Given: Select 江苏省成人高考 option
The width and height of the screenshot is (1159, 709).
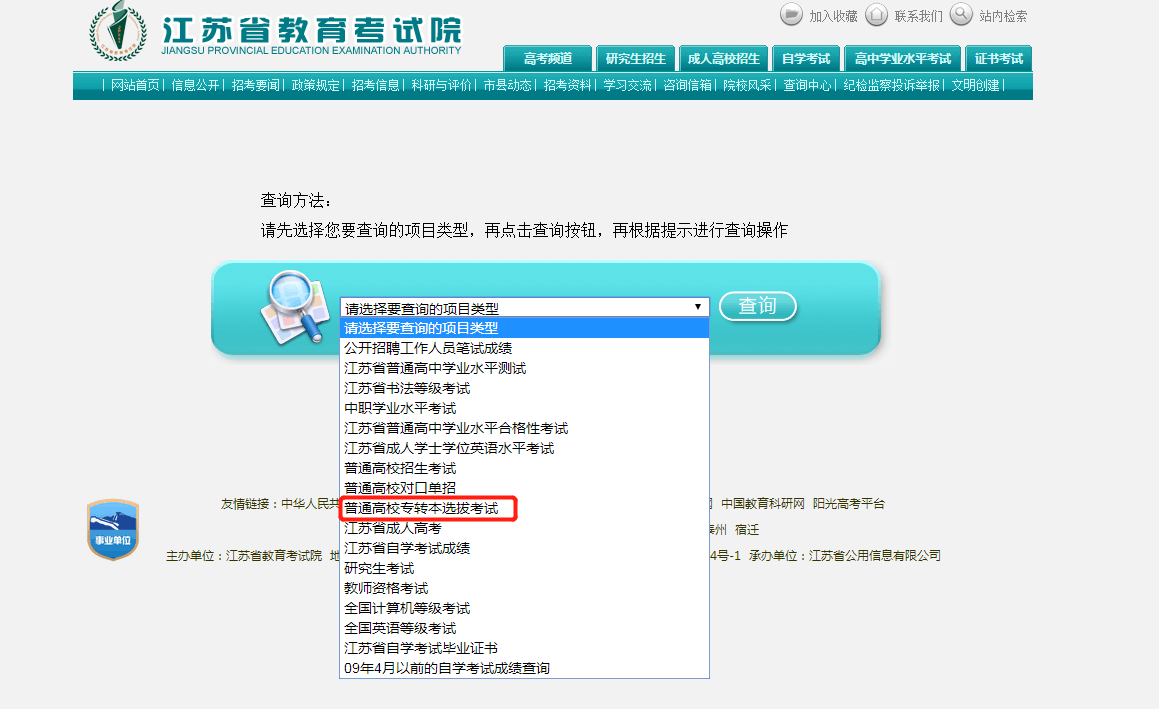Looking at the screenshot, I should click(x=524, y=528).
